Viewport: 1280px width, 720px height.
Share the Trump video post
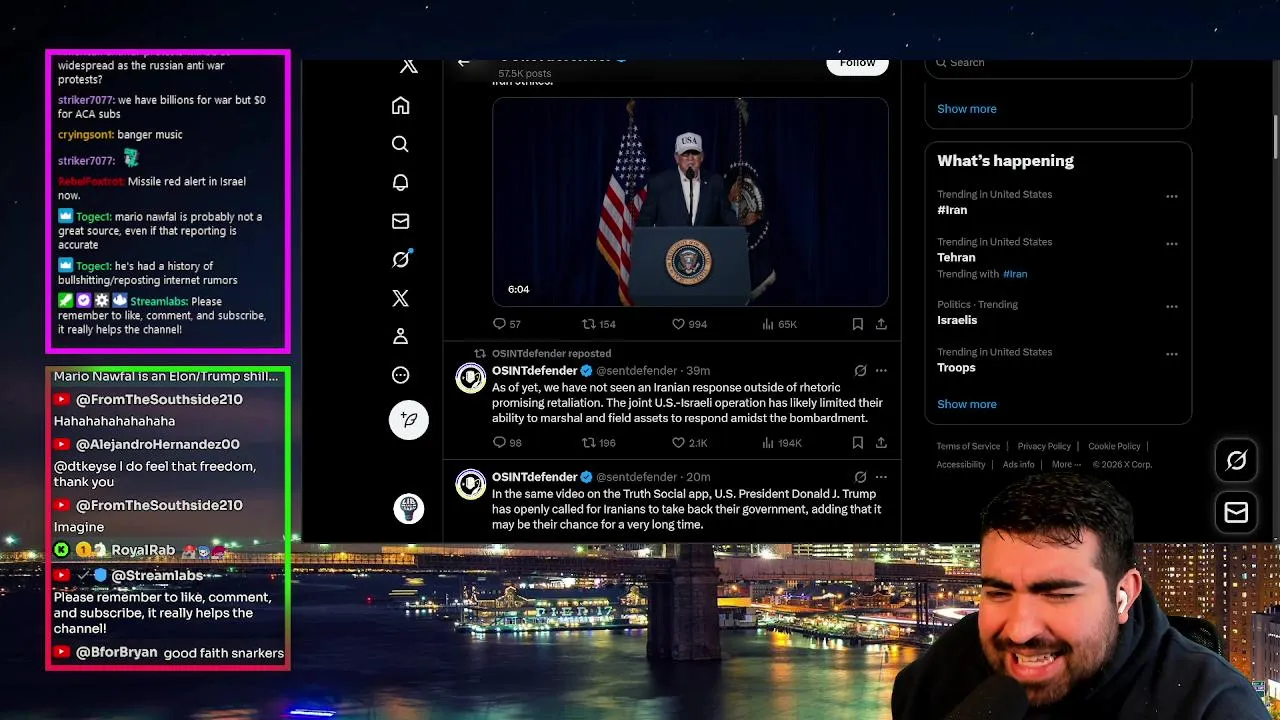tap(881, 324)
